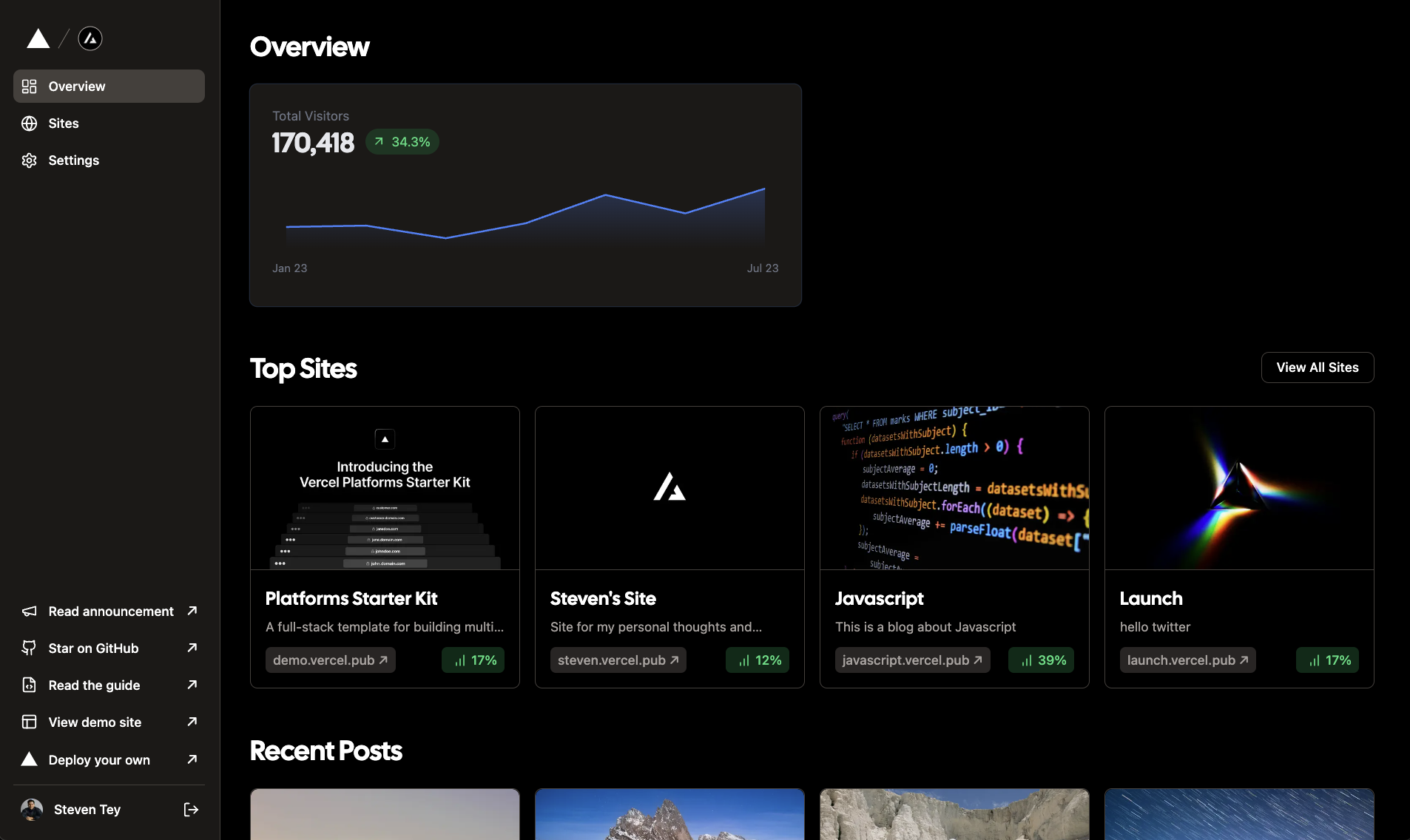The height and width of the screenshot is (840, 1410).
Task: Open the Read announcement link
Action: pyautogui.click(x=109, y=612)
